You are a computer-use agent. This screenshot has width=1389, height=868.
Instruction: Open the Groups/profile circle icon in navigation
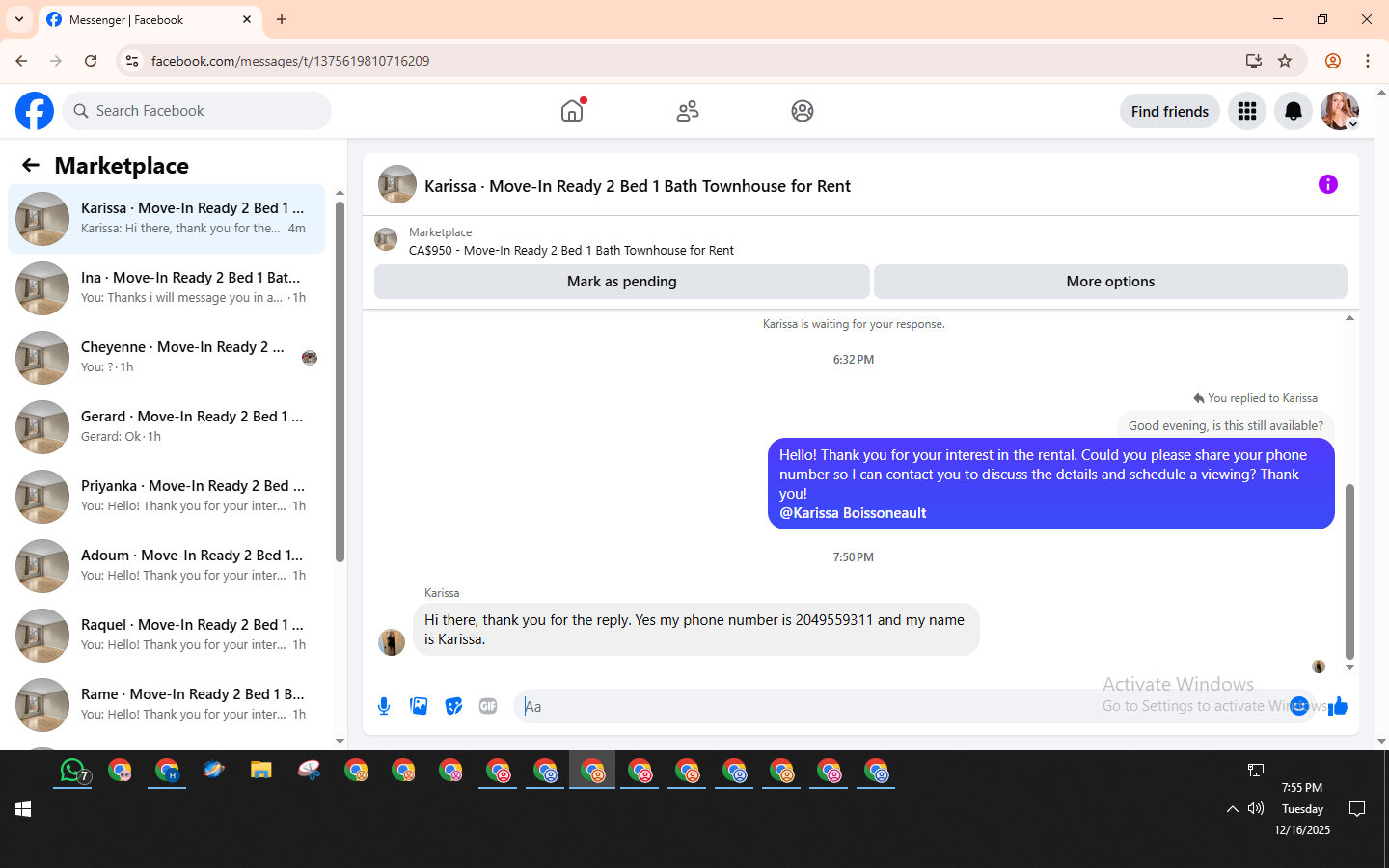[x=803, y=111]
